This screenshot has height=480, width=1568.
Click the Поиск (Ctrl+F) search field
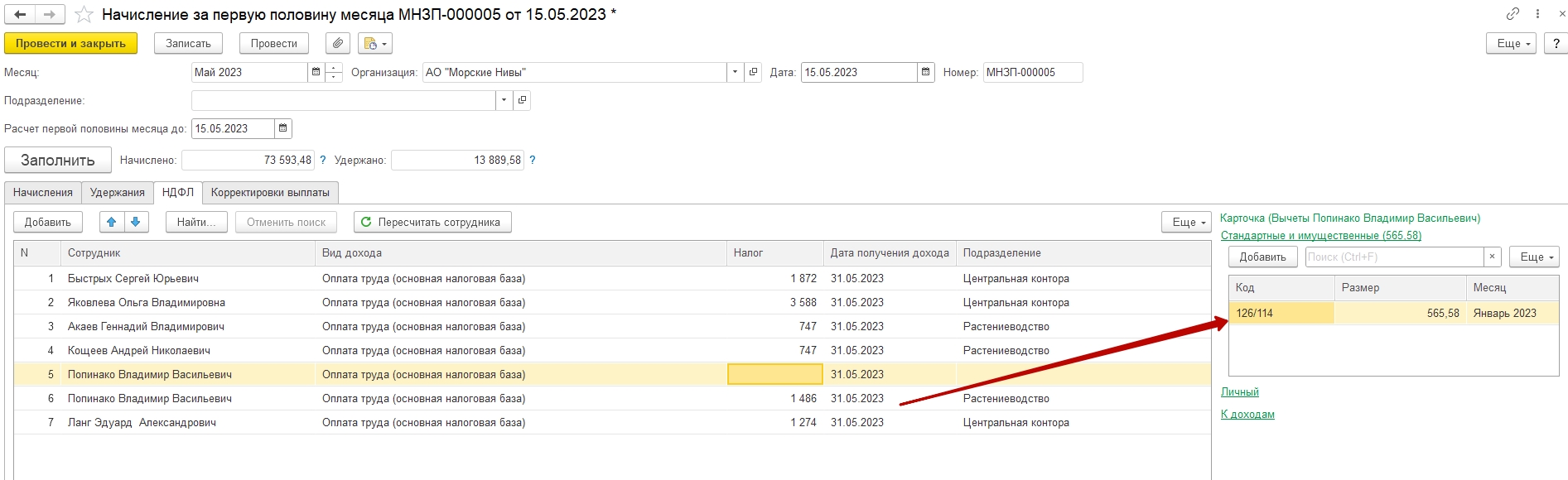1393,257
